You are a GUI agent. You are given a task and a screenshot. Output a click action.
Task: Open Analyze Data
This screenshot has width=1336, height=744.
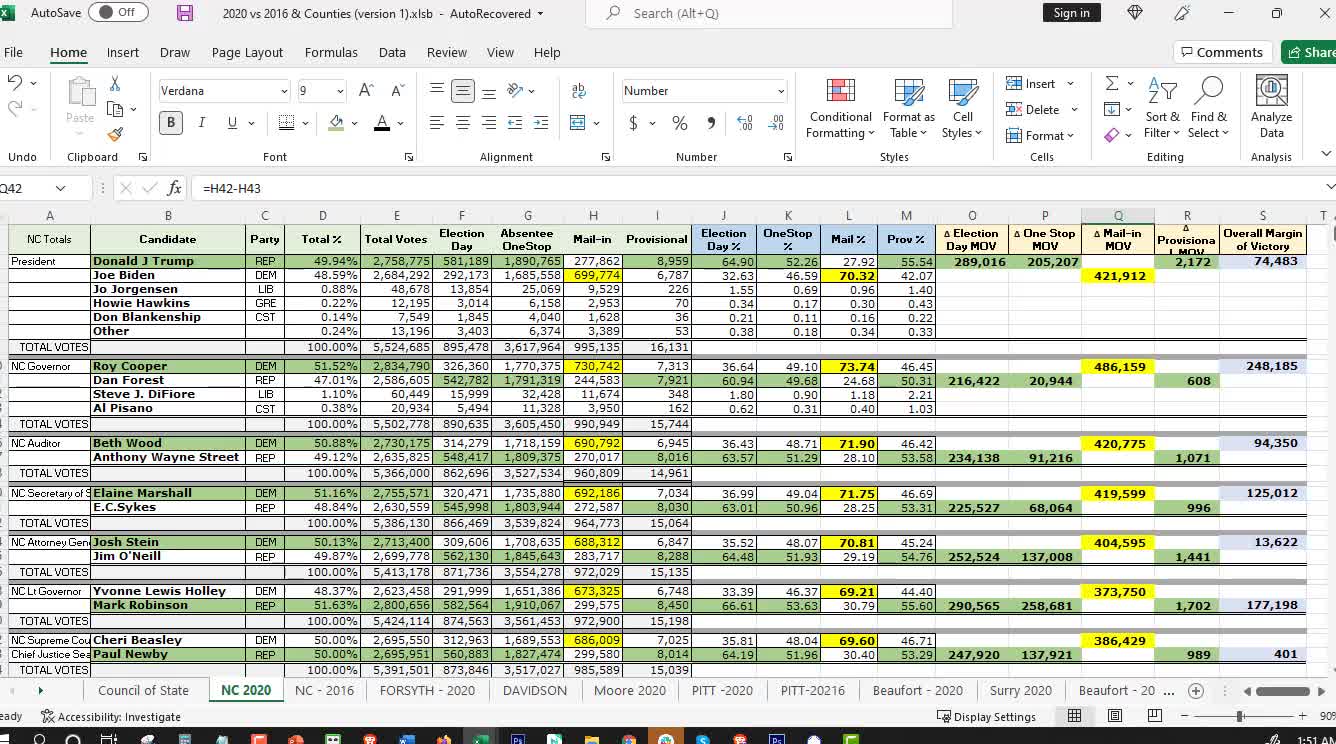(x=1271, y=108)
